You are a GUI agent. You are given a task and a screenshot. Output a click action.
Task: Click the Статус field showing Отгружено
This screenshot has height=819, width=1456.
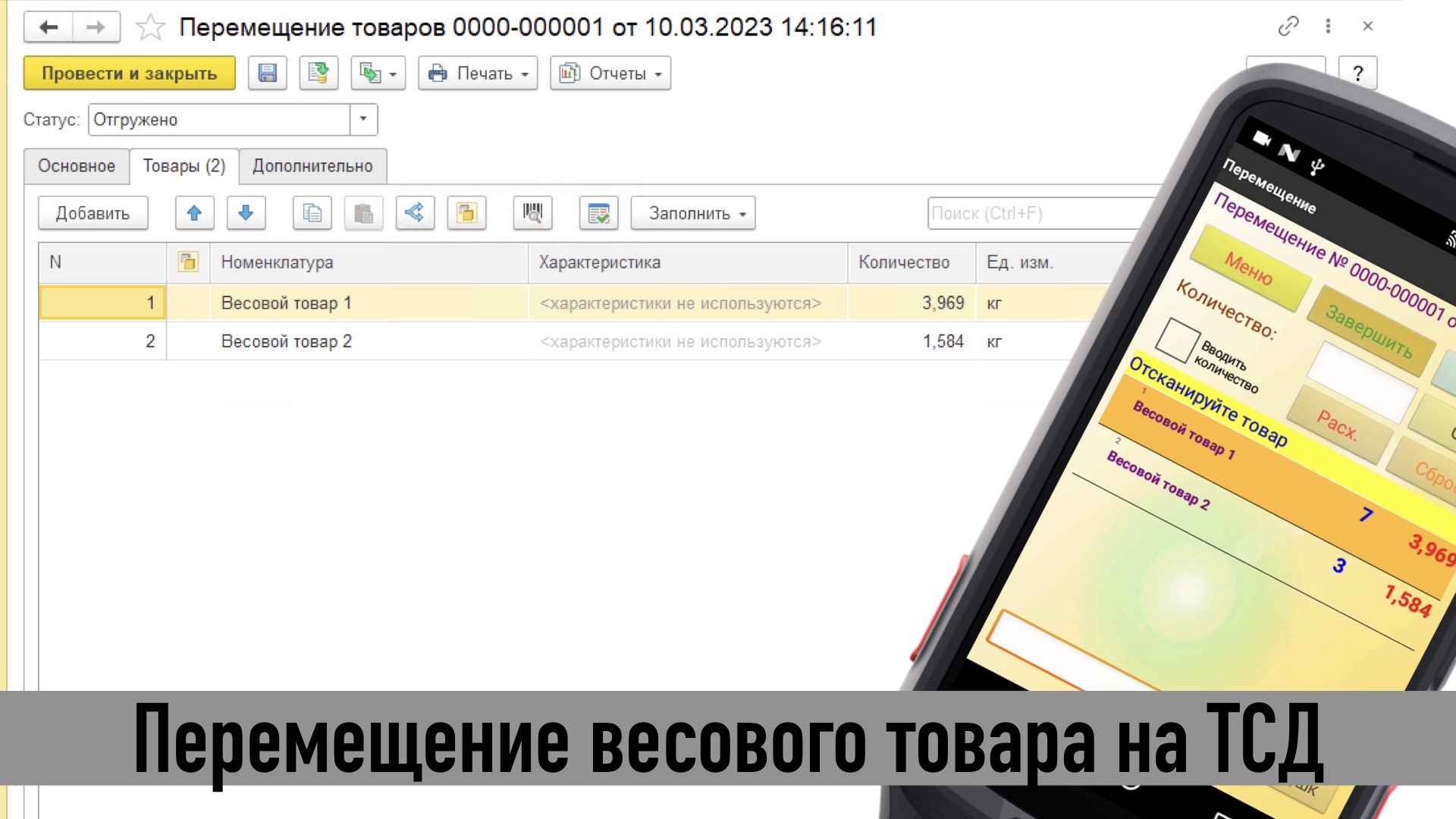tap(219, 120)
